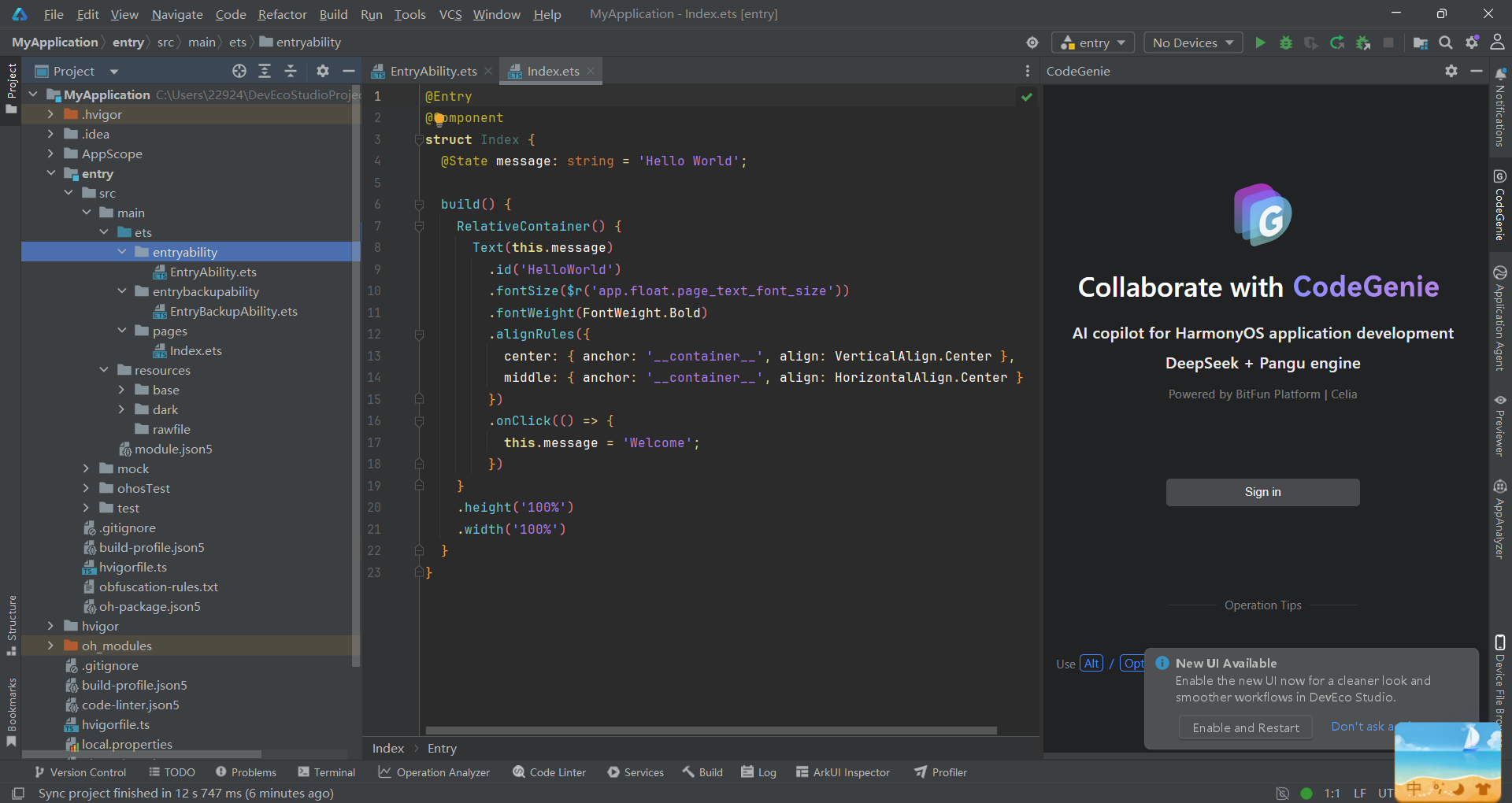Viewport: 1512px width, 803px height.
Task: Click Index in the editor breadcrumb
Action: [388, 749]
